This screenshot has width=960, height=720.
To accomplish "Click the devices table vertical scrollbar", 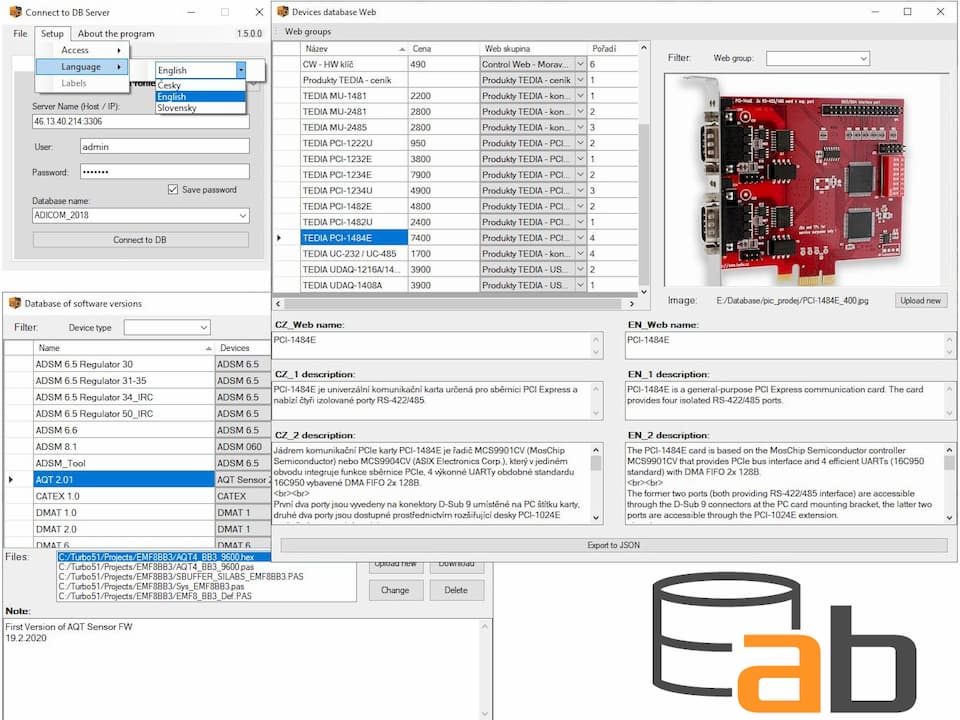I will pos(643,170).
